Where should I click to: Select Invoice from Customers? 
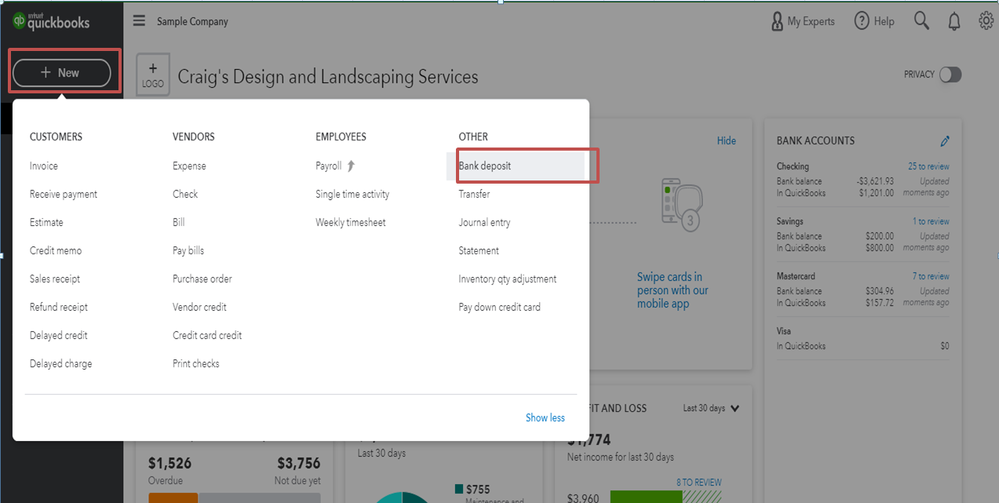(x=43, y=166)
